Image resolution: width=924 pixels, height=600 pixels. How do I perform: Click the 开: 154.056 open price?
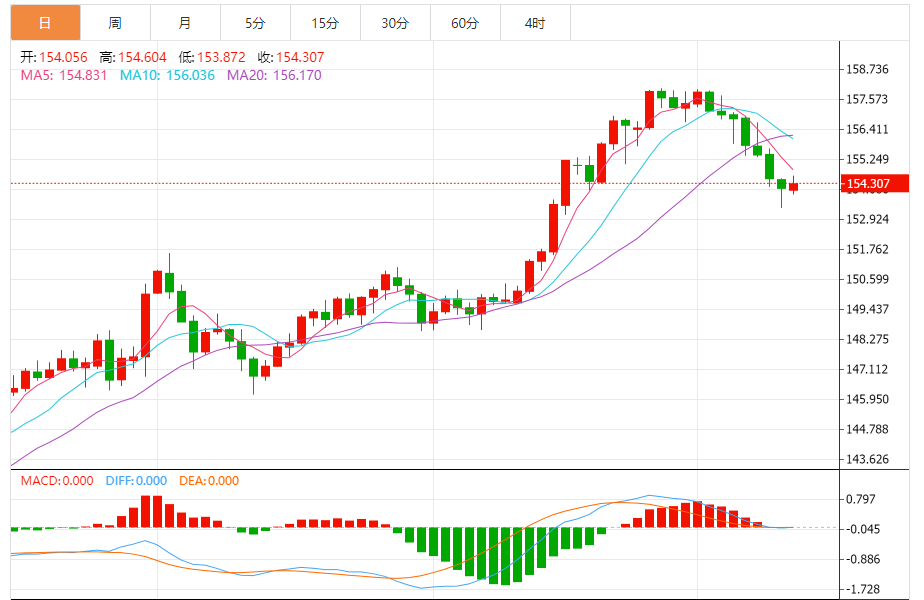[x=54, y=57]
